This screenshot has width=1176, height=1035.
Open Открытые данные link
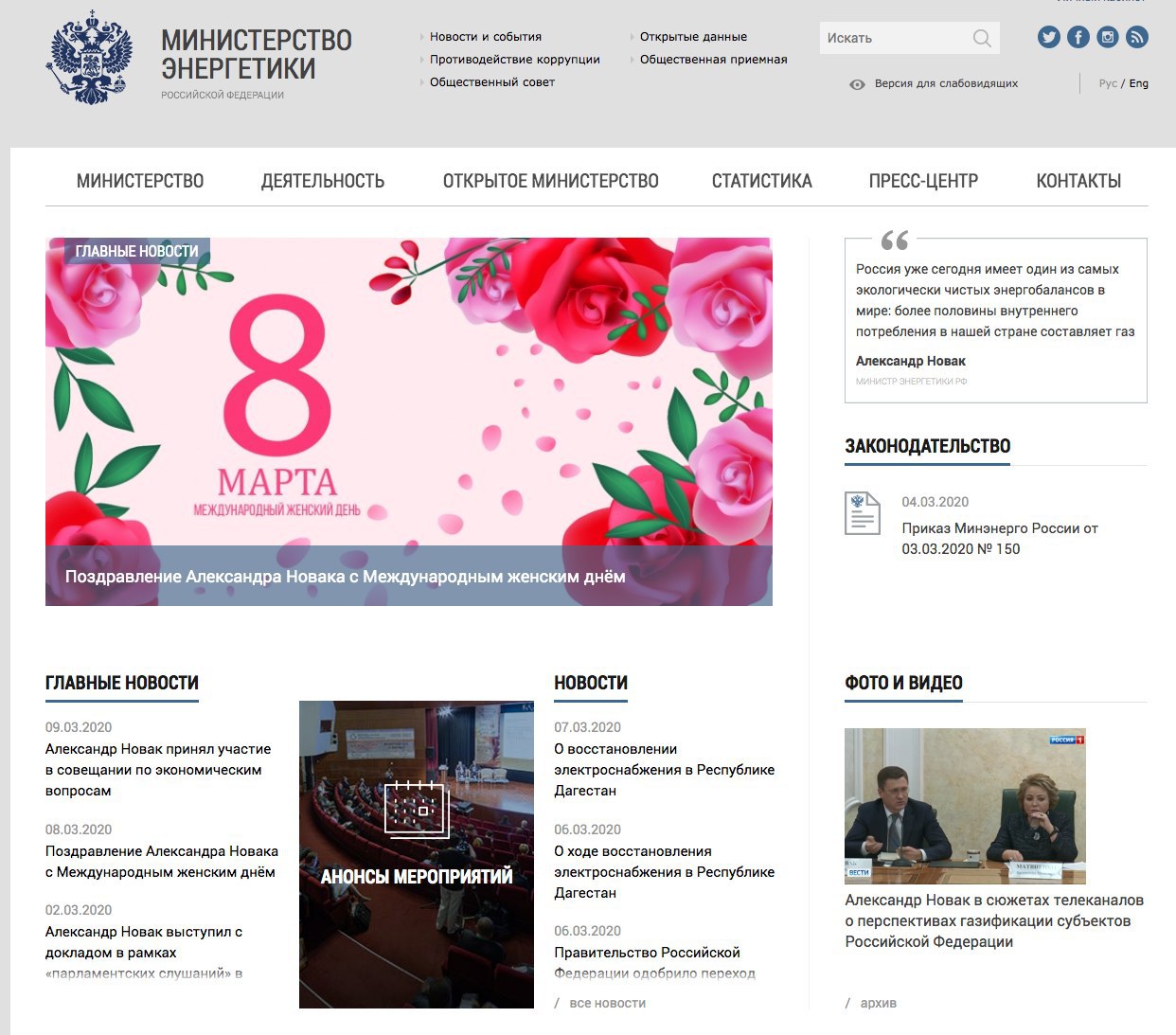click(x=693, y=37)
